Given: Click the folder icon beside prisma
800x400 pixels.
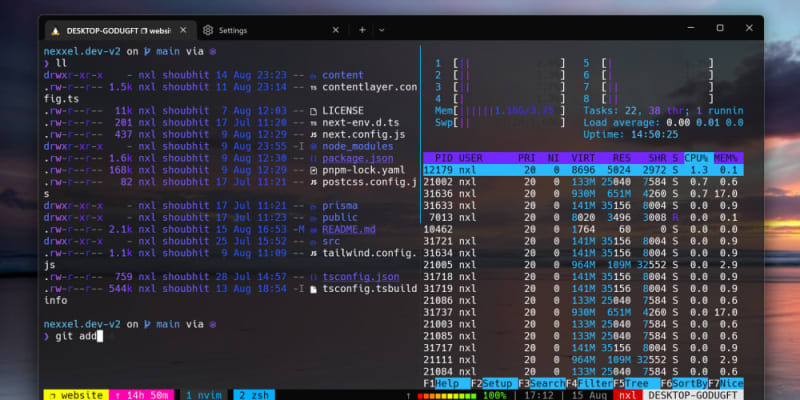Looking at the screenshot, I should (313, 205).
